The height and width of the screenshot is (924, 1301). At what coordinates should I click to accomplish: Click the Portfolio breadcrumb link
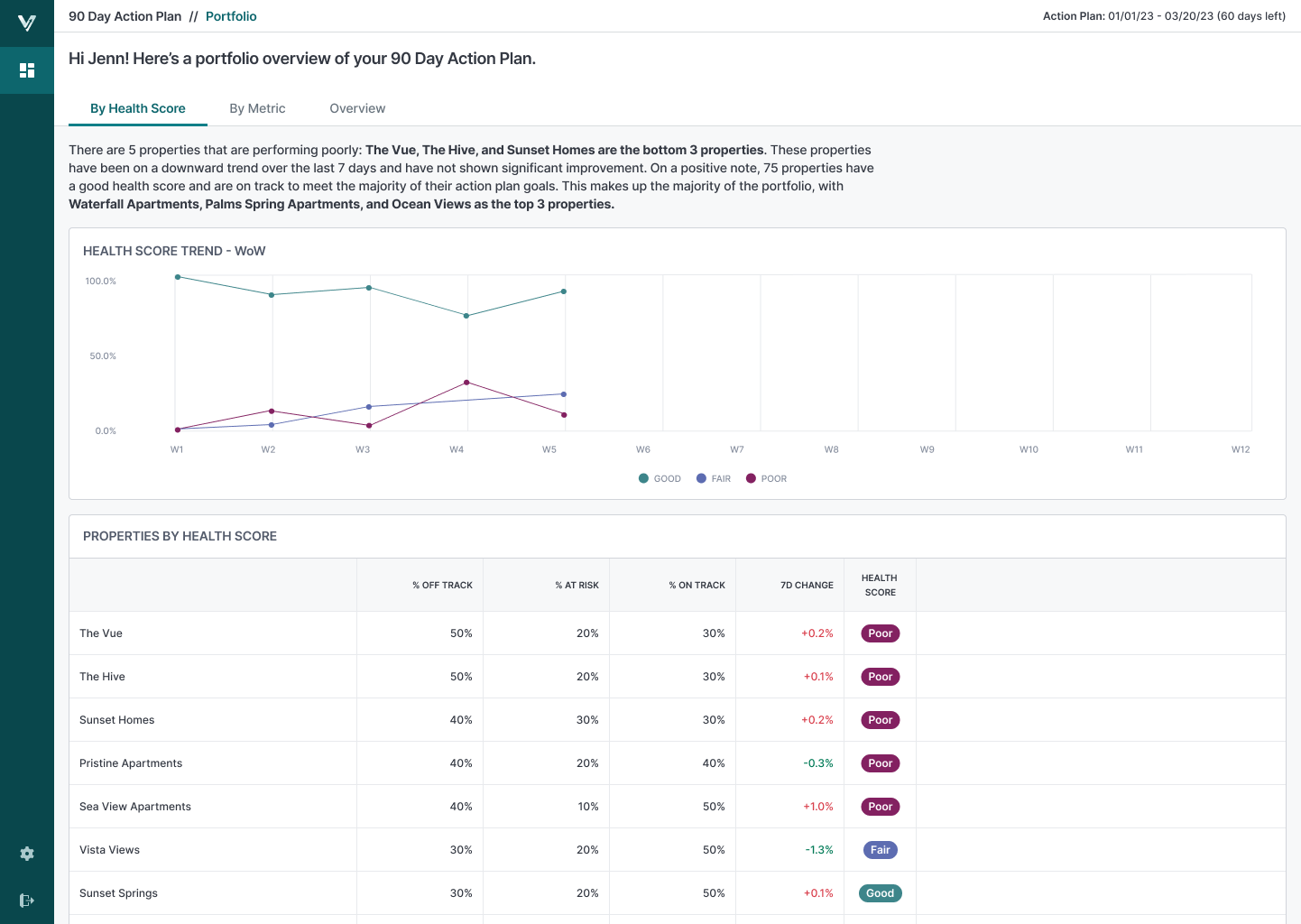point(231,16)
